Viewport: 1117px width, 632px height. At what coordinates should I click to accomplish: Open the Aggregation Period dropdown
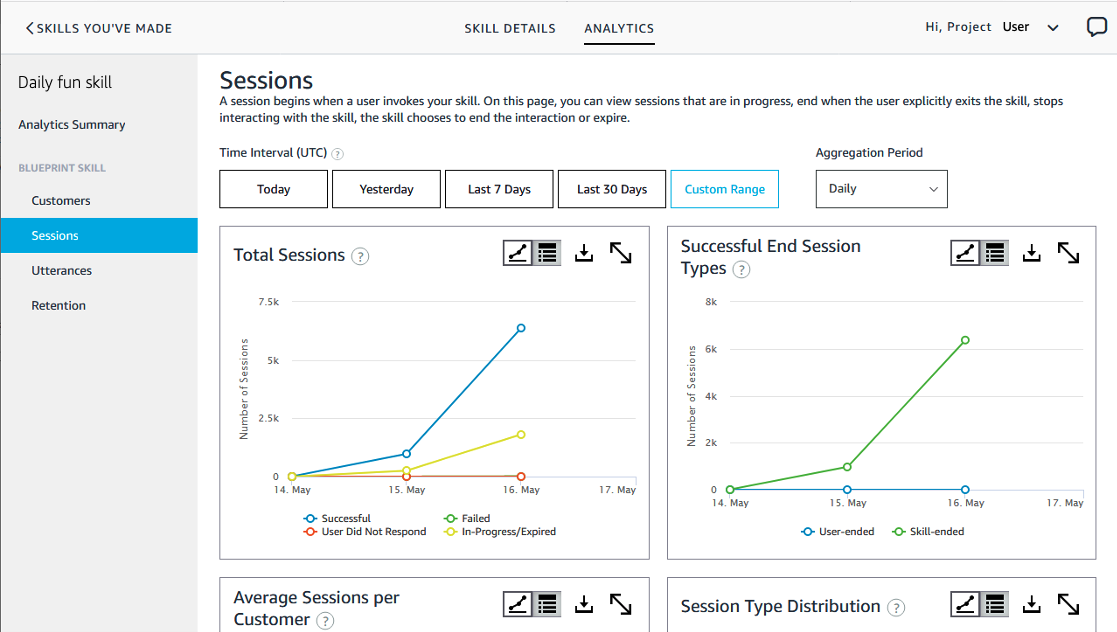point(881,189)
